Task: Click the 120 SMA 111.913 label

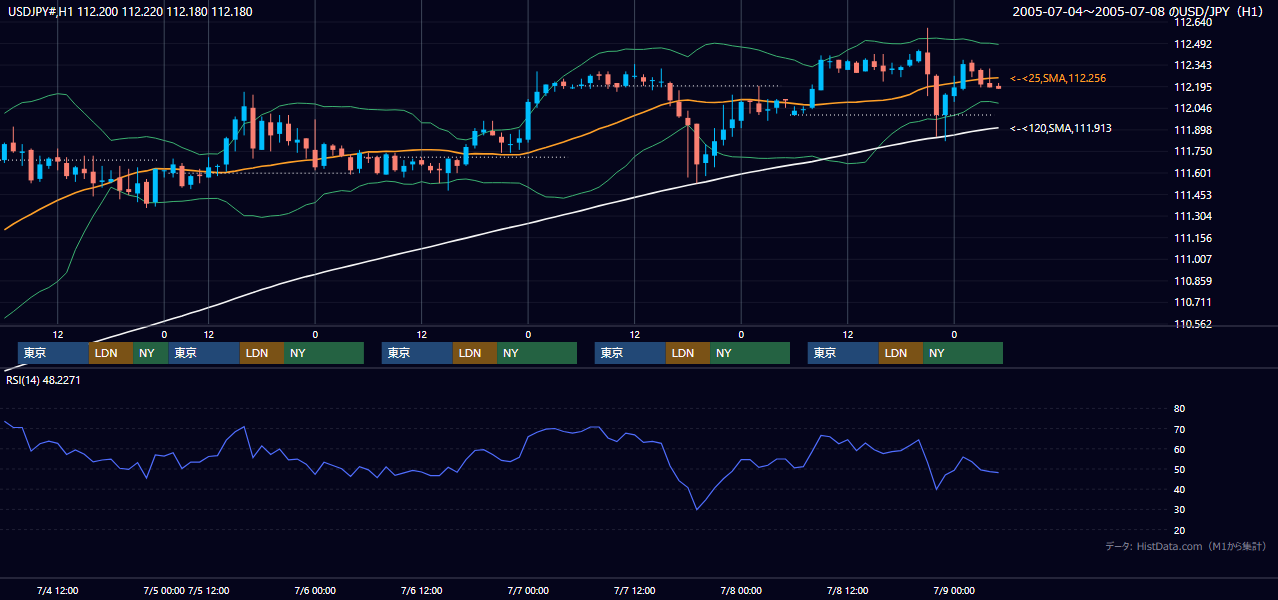Action: [1061, 129]
